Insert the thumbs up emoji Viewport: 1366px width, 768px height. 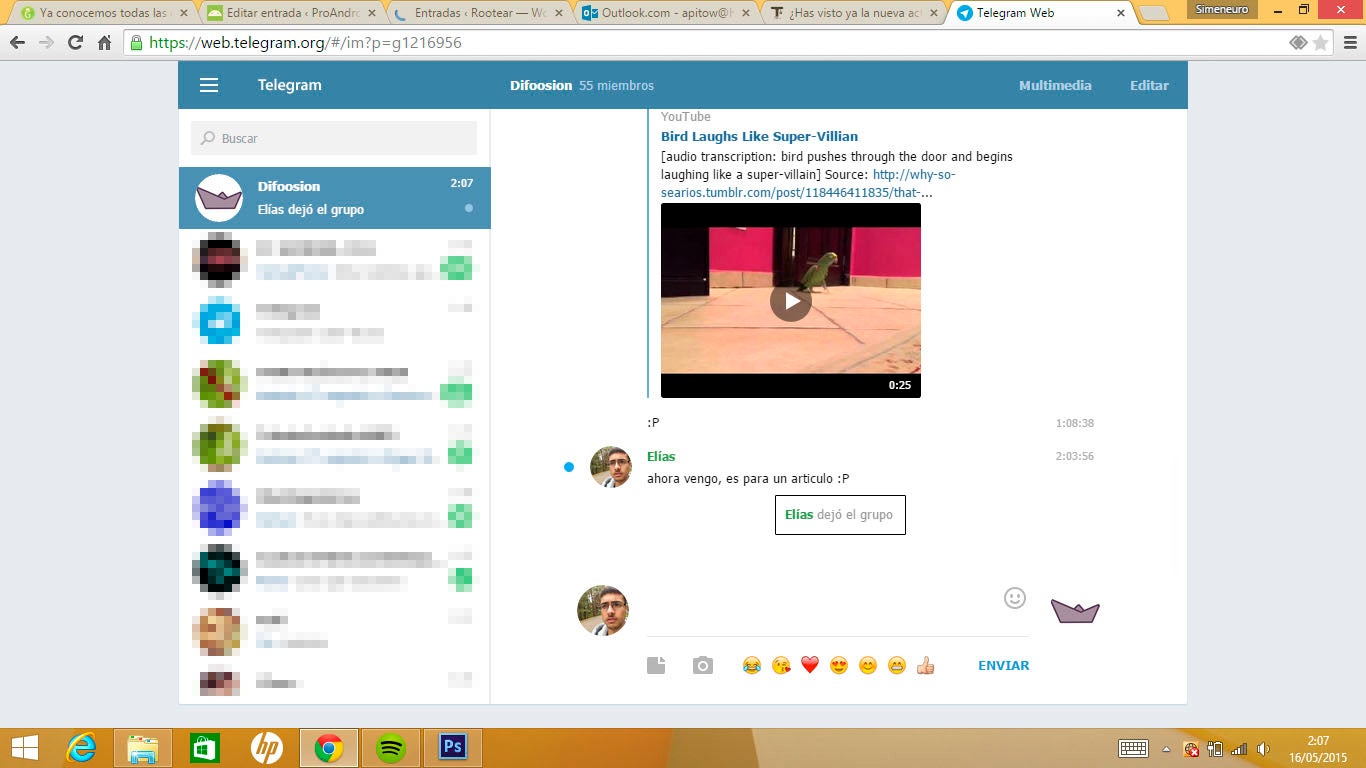click(x=926, y=665)
